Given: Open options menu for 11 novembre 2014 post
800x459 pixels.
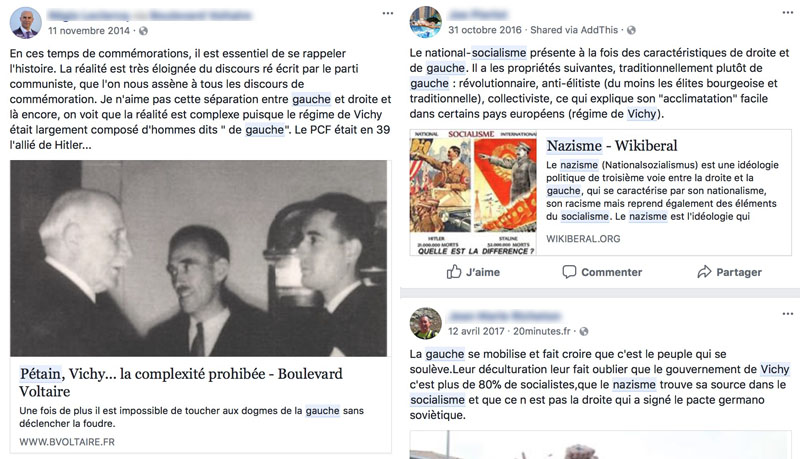Looking at the screenshot, I should [388, 13].
